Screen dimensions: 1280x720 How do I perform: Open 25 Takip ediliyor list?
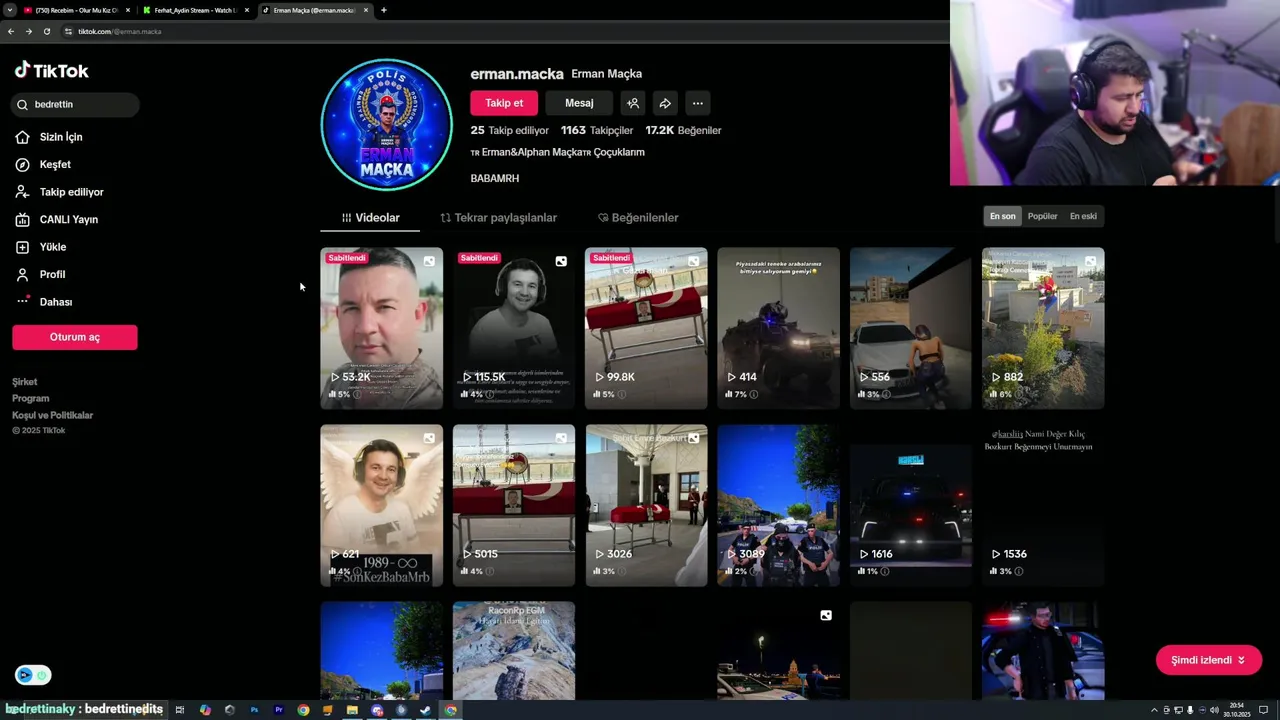click(510, 130)
